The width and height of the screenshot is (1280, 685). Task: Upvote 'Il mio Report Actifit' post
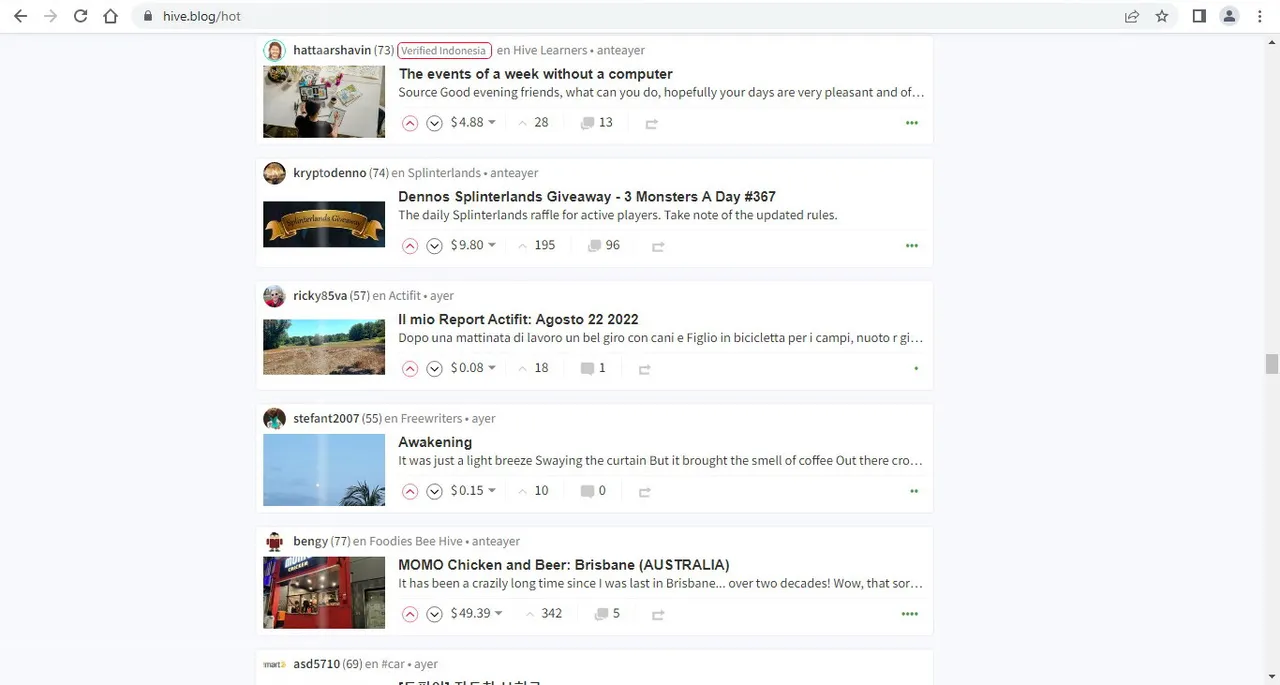(x=410, y=369)
